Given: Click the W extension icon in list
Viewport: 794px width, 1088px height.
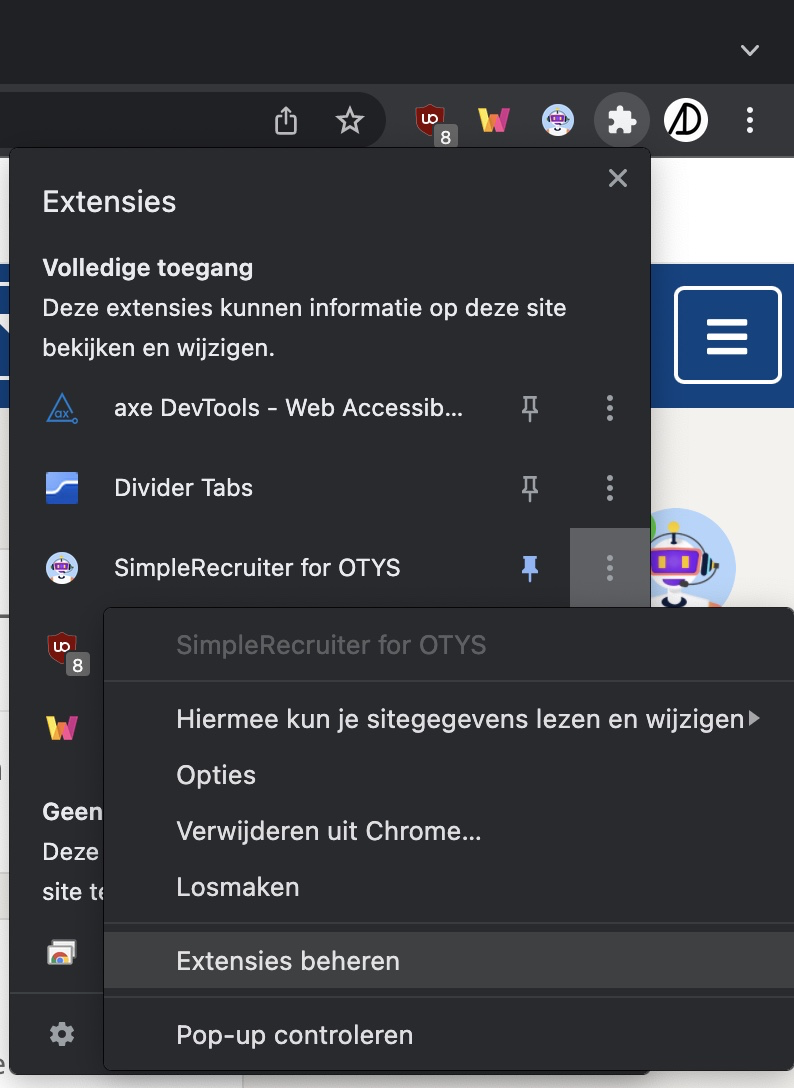Looking at the screenshot, I should click(x=62, y=727).
